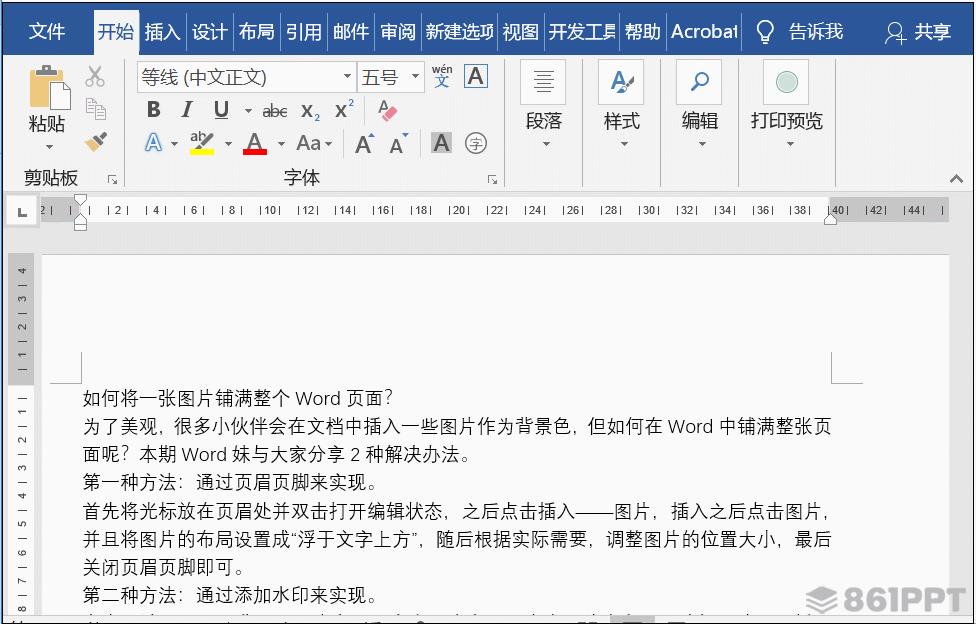Decrease font size with smaller A
Screen dimensions: 976x624
pos(398,144)
